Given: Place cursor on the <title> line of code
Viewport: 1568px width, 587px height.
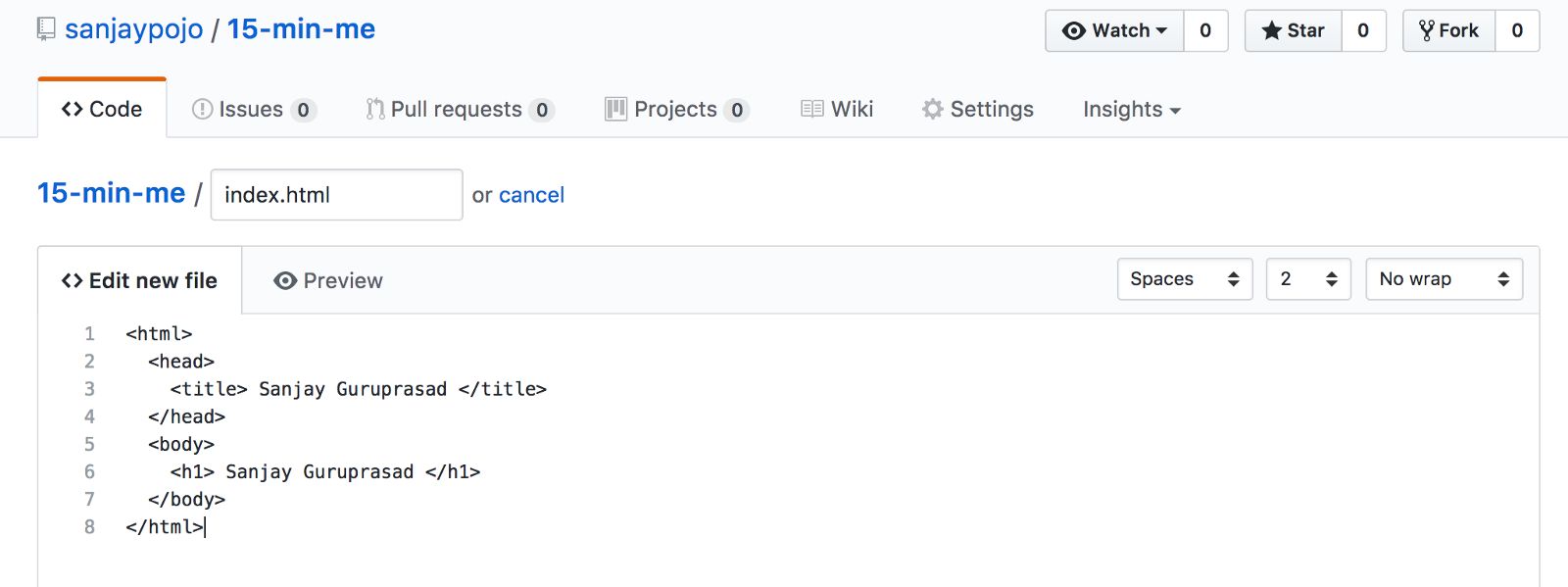Looking at the screenshot, I should [x=358, y=389].
